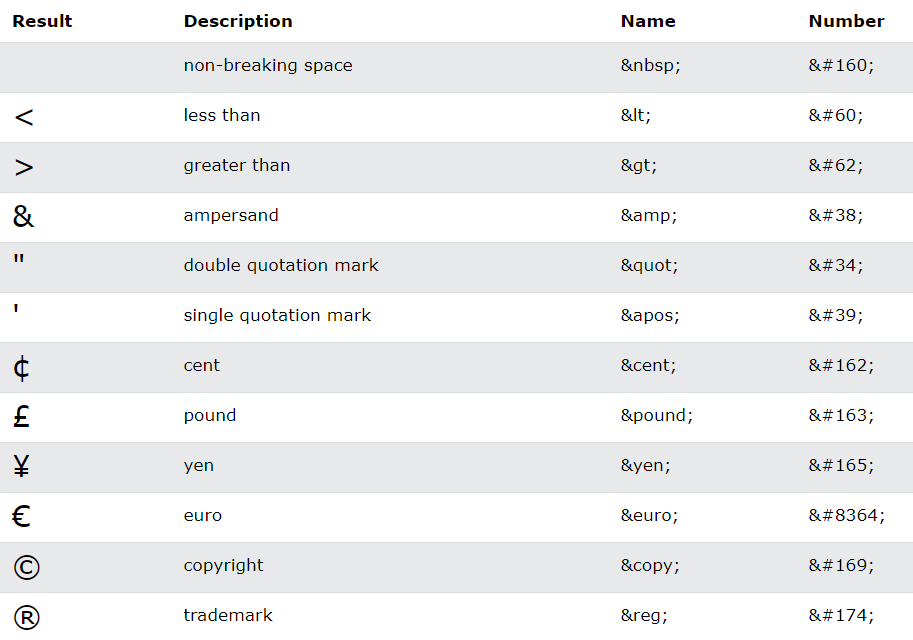Click the Description column header
The height and width of the screenshot is (640, 913).
click(x=238, y=21)
